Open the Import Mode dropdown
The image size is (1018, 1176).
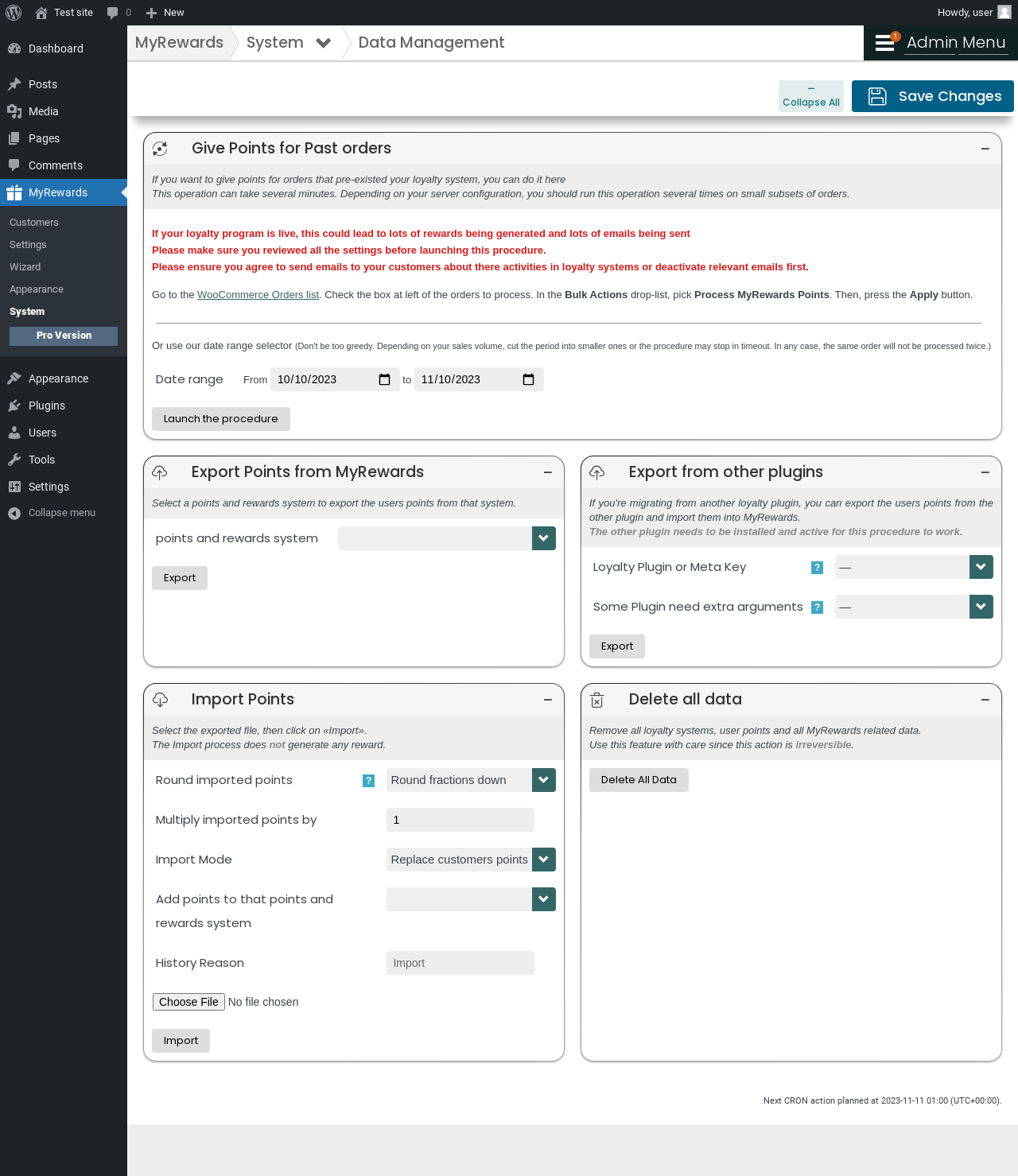(471, 860)
